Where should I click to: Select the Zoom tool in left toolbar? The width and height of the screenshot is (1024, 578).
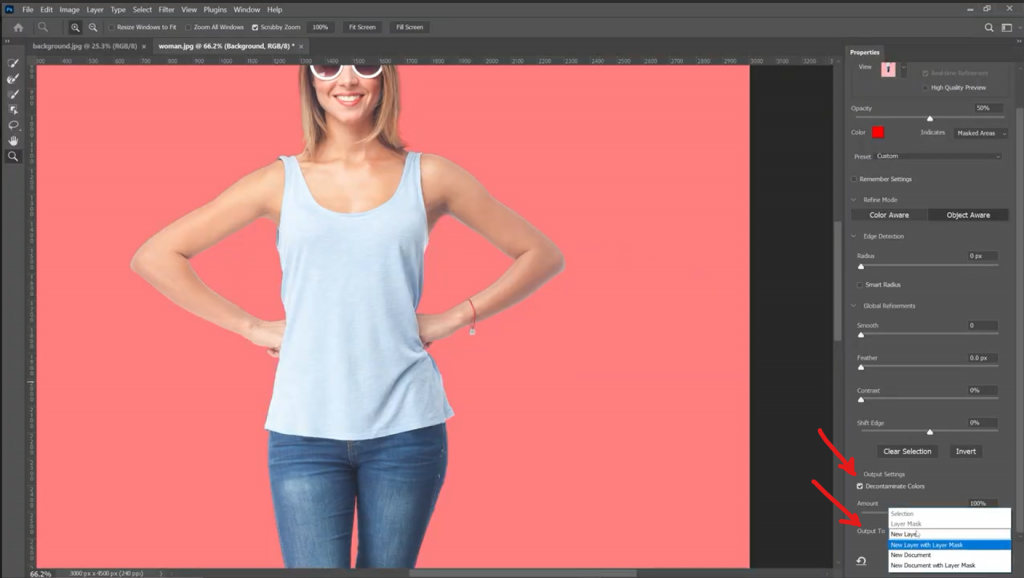click(12, 156)
